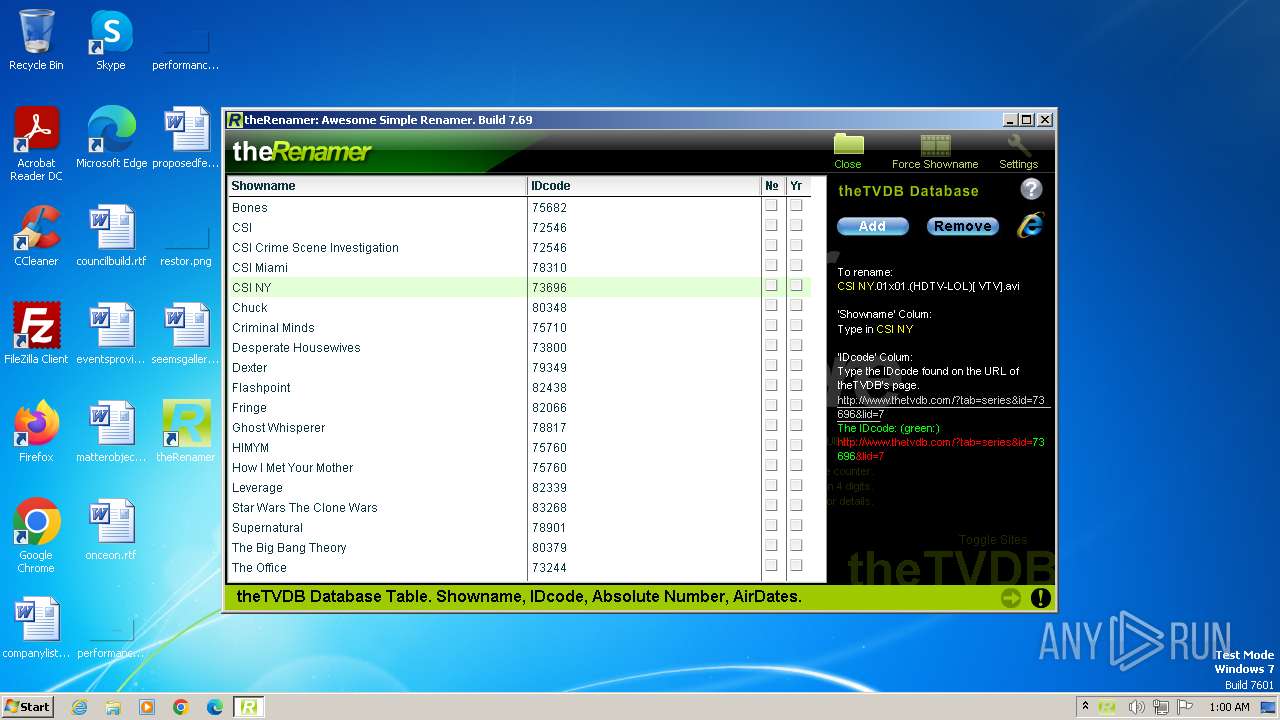Click Edge icon in taskbar
This screenshot has width=1280, height=720.
(x=215, y=707)
